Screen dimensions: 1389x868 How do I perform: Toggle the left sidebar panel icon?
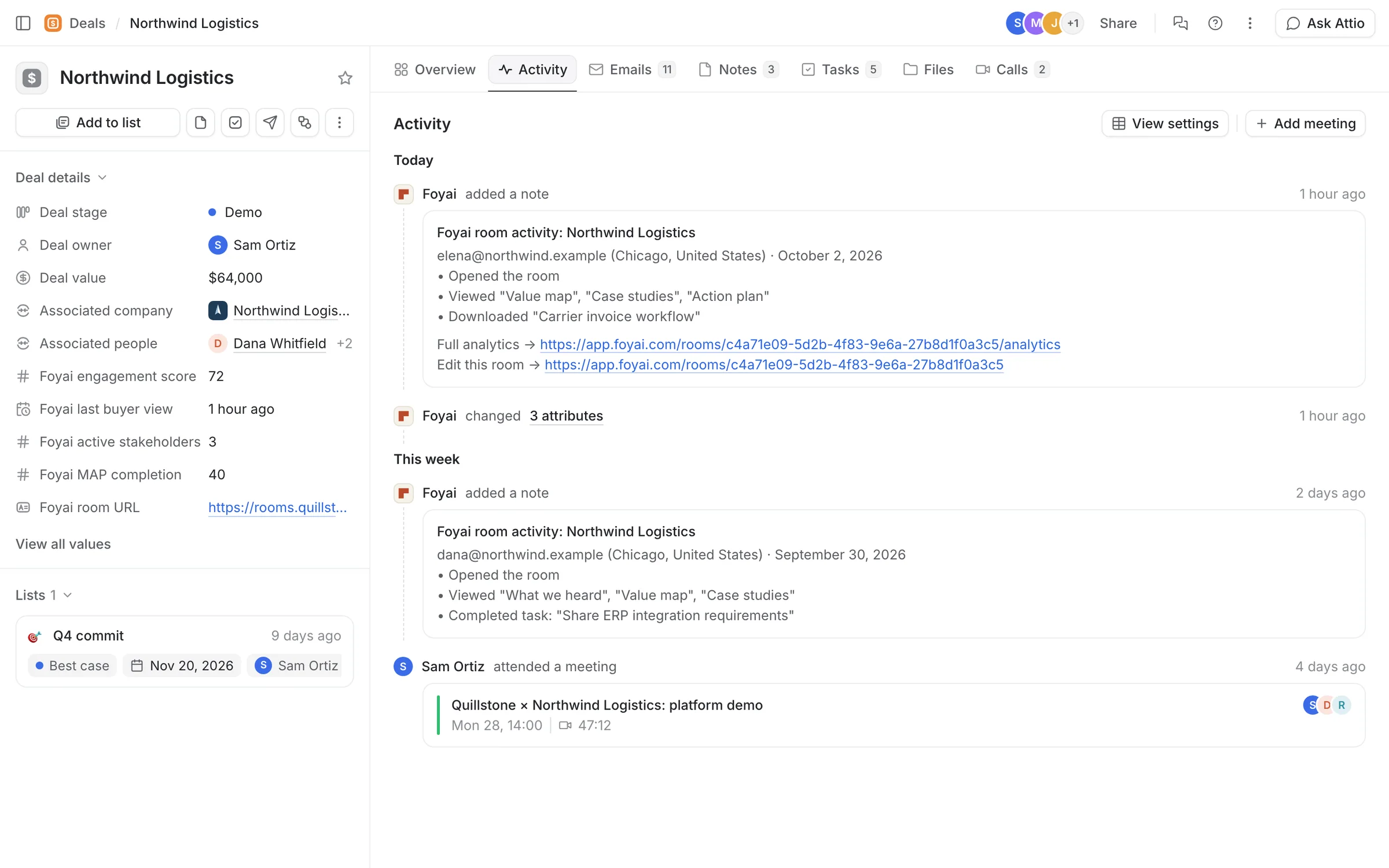point(23,23)
